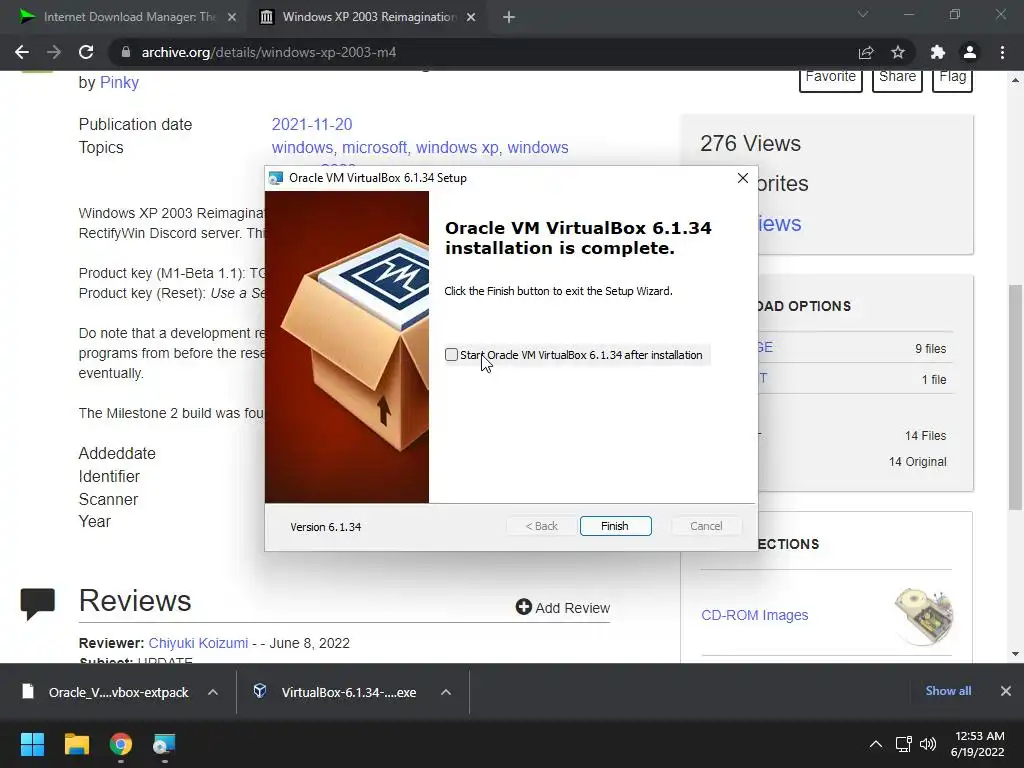Click the Share button on archive.org
Image resolution: width=1024 pixels, height=768 pixels.
[897, 78]
